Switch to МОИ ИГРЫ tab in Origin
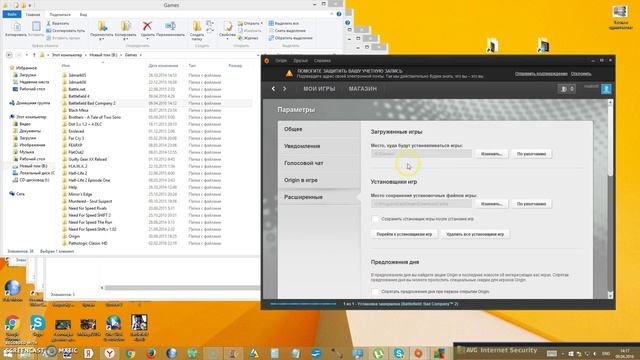This screenshot has height=360, width=640. [319, 89]
